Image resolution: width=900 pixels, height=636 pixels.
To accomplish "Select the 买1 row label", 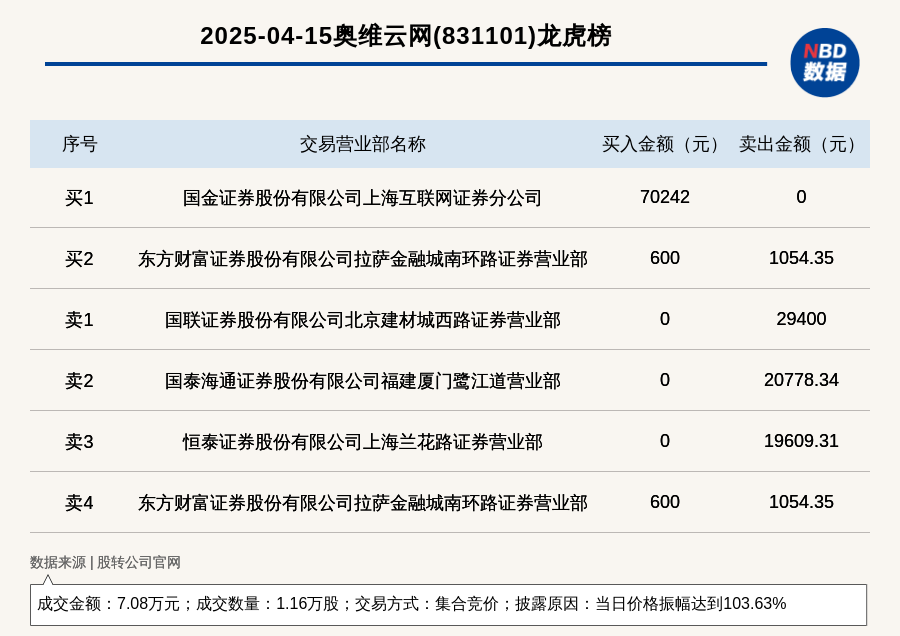I will (x=79, y=198).
